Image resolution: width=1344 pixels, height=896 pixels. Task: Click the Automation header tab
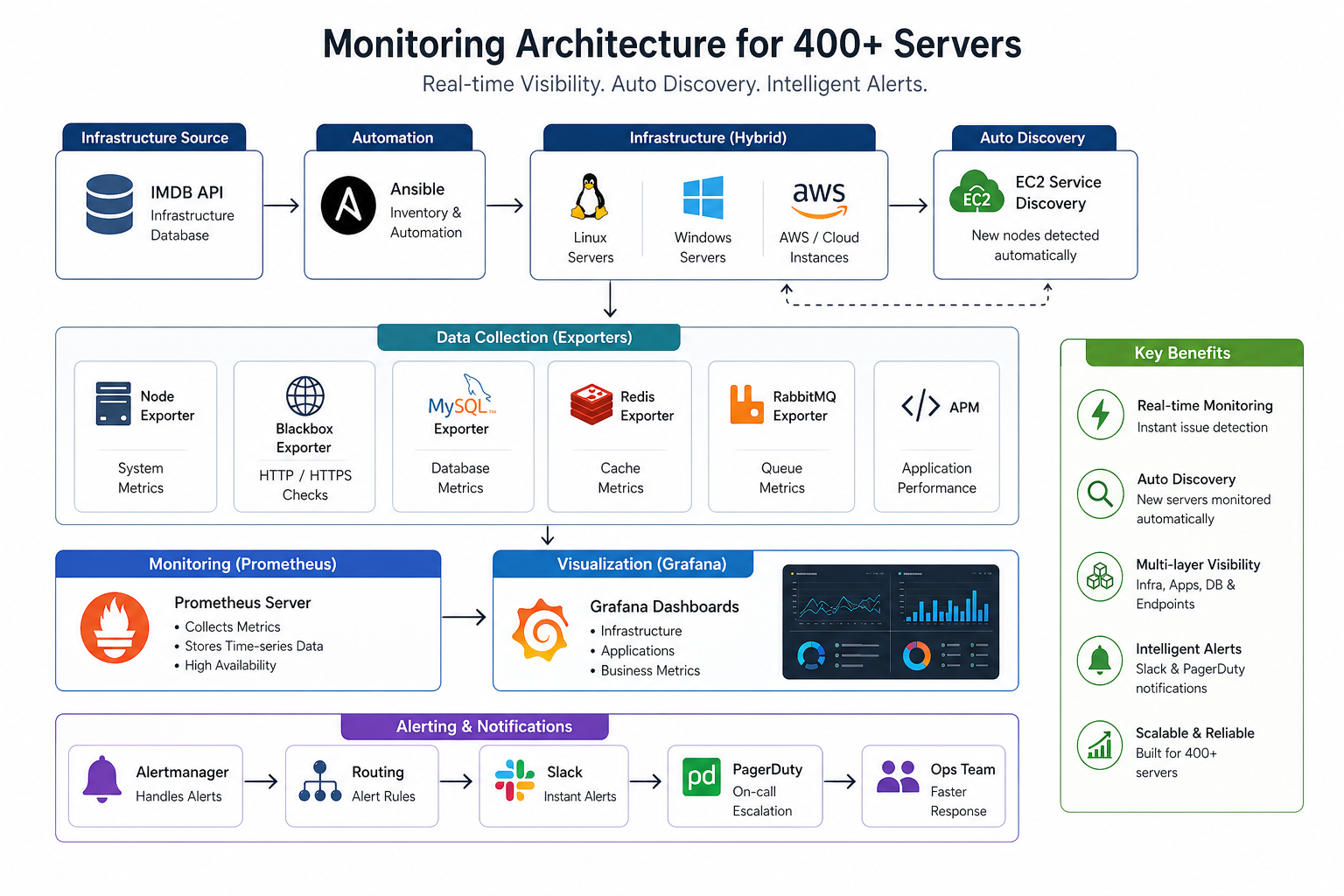[x=393, y=137]
